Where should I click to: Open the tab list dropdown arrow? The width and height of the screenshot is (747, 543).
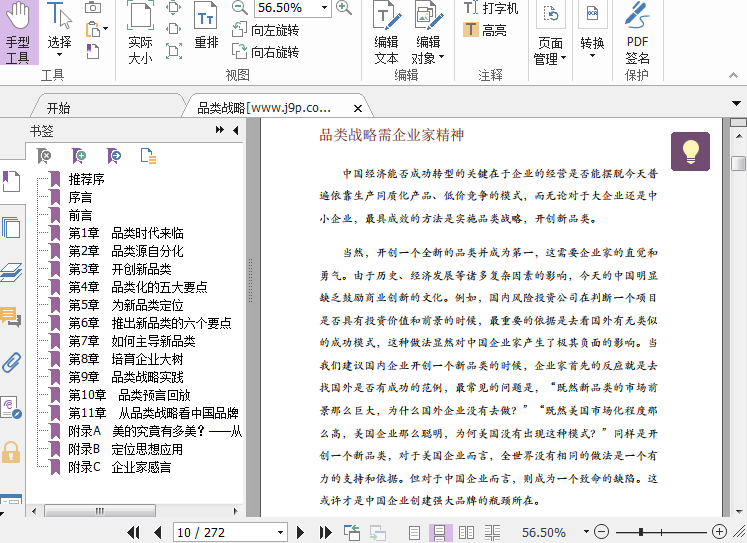tap(737, 103)
